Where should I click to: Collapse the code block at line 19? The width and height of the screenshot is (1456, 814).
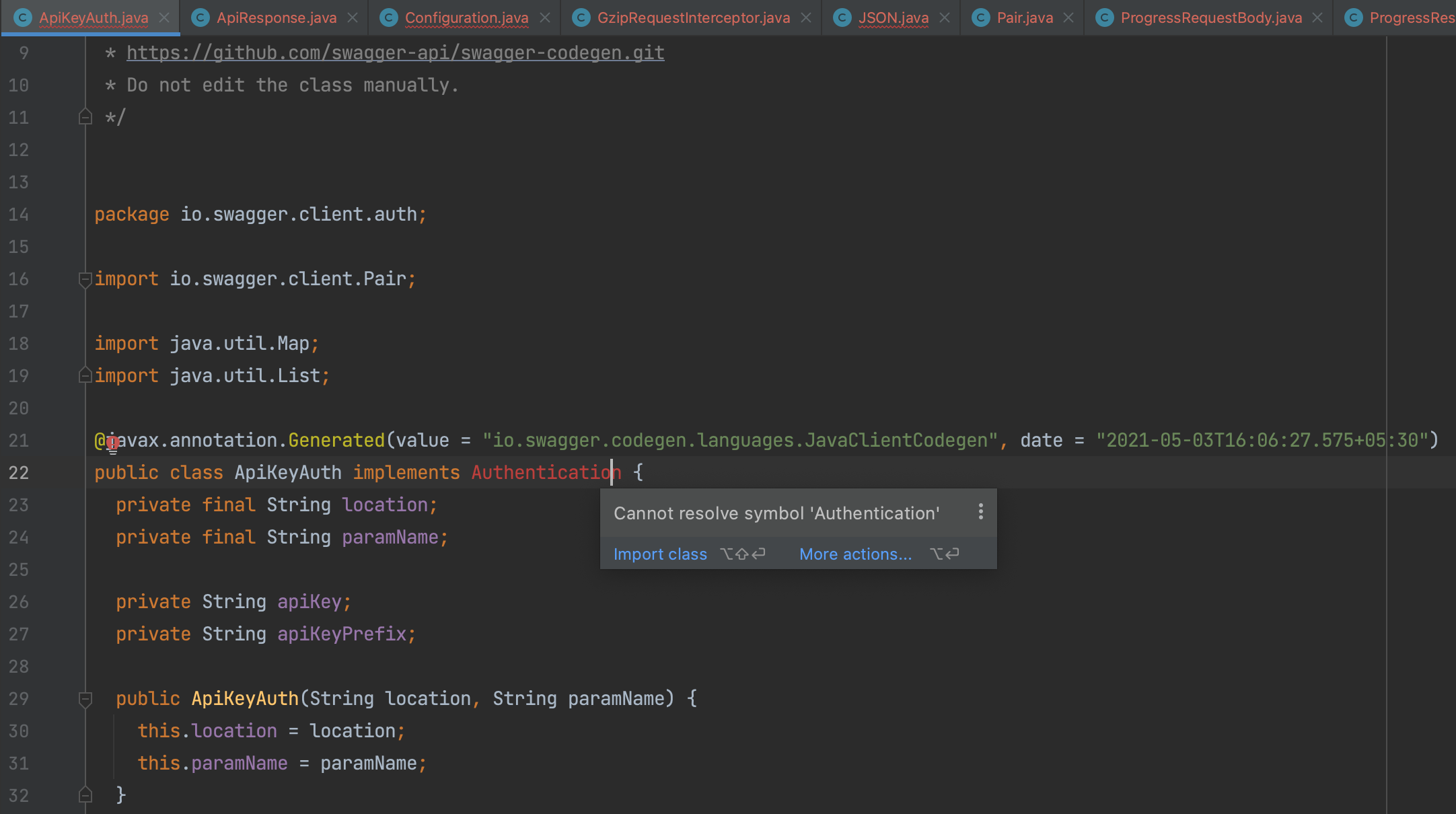(85, 375)
